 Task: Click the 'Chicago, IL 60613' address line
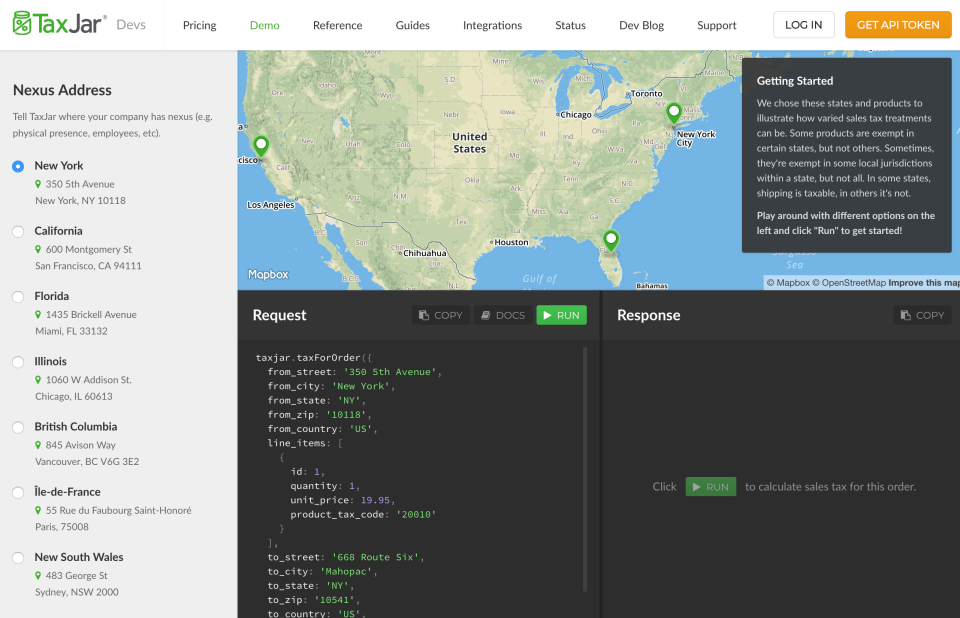click(73, 396)
